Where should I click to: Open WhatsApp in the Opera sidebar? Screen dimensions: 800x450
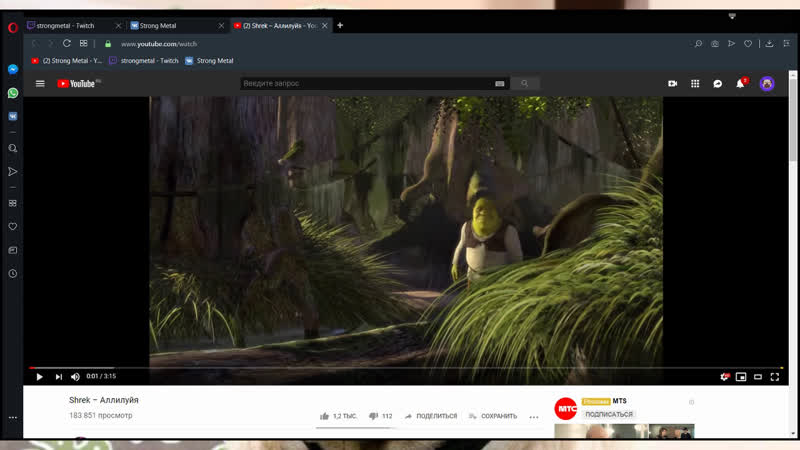pyautogui.click(x=13, y=93)
